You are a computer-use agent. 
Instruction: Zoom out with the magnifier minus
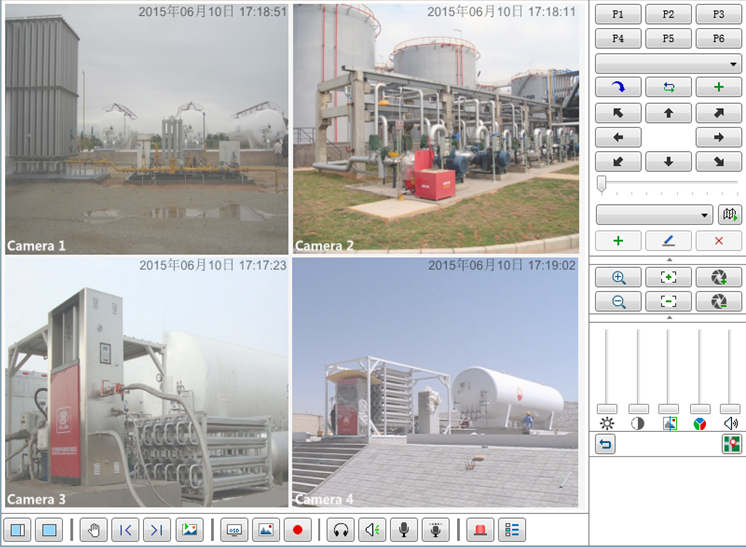(x=618, y=302)
